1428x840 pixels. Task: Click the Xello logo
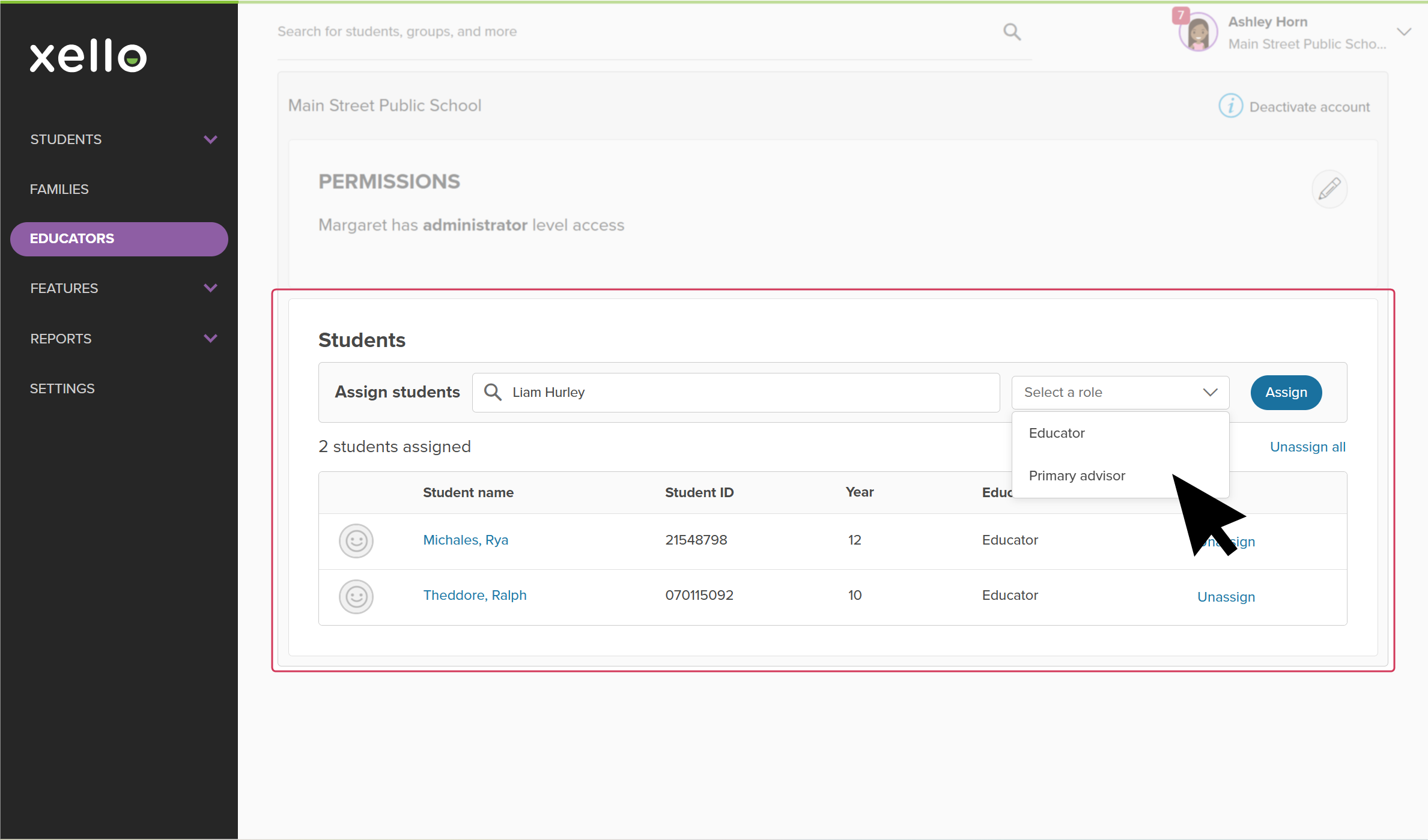pos(88,56)
